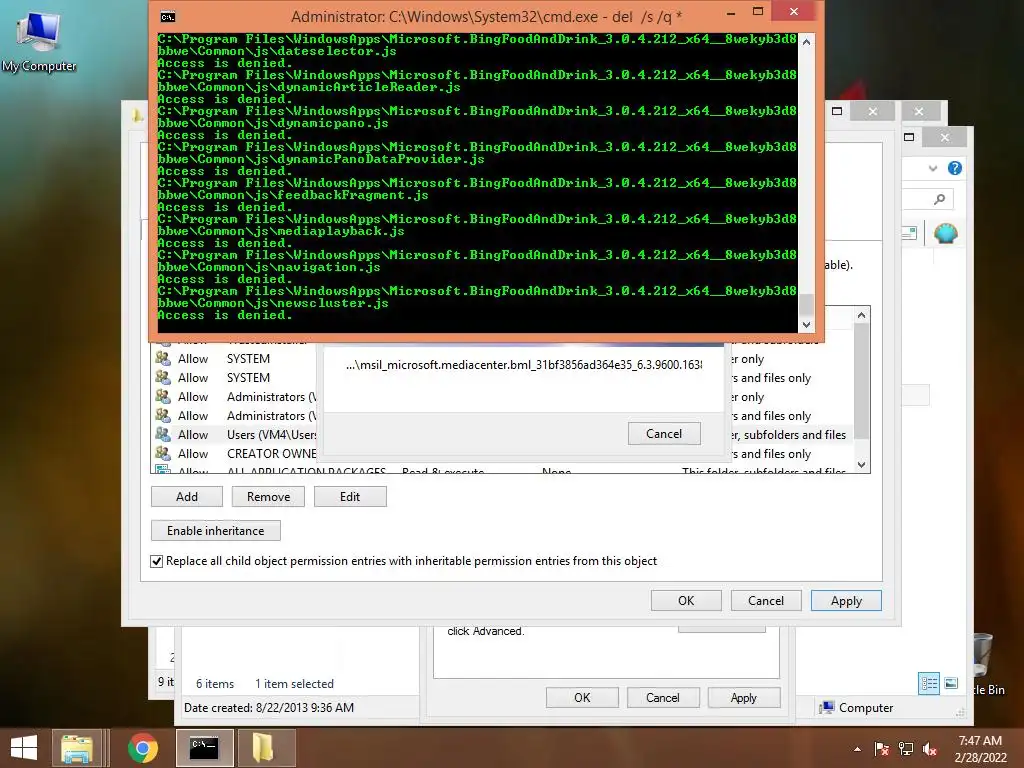Open the clock showing 7:47 AM
The height and width of the screenshot is (768, 1024).
pyautogui.click(x=980, y=749)
